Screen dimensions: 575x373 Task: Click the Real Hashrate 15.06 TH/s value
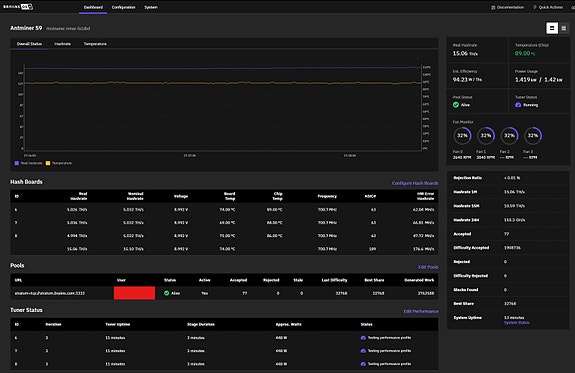coord(465,54)
